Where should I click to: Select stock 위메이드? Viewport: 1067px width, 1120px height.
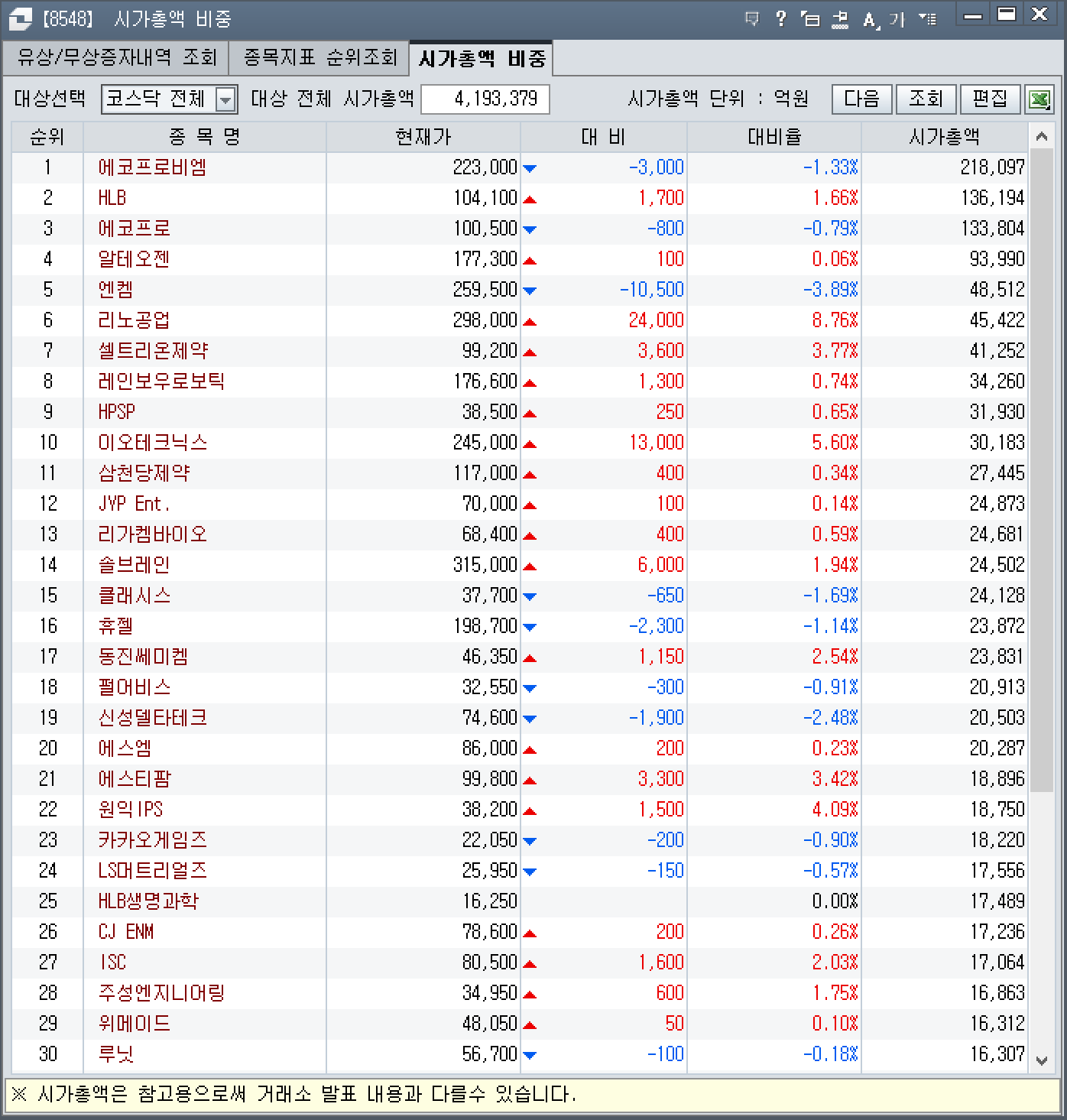click(135, 1024)
